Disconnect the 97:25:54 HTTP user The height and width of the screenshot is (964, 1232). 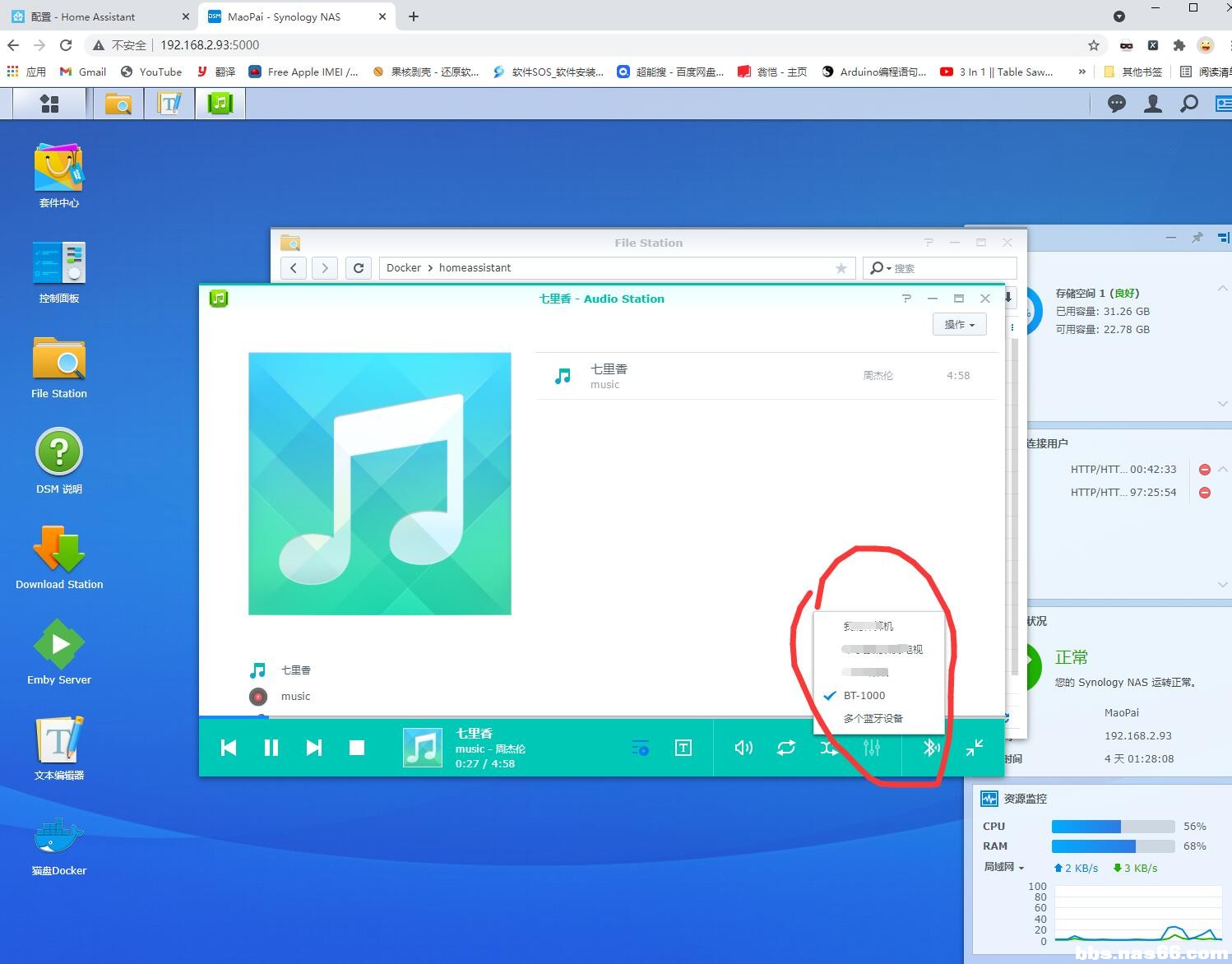point(1205,493)
